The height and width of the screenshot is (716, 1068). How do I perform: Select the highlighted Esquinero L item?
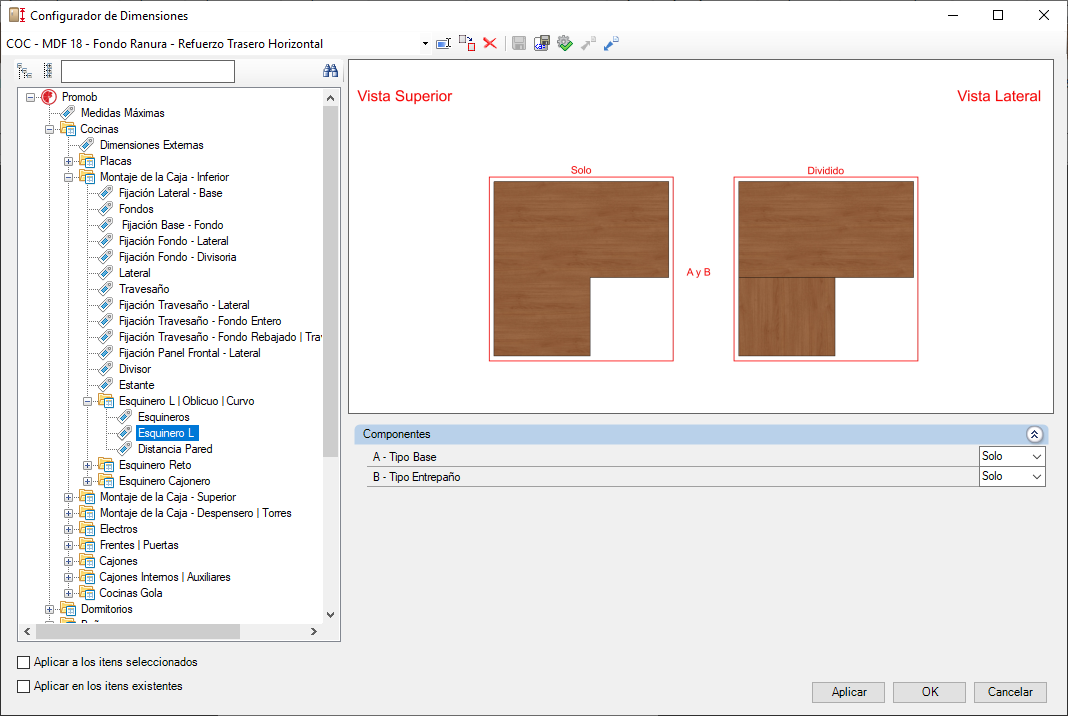[x=166, y=433]
